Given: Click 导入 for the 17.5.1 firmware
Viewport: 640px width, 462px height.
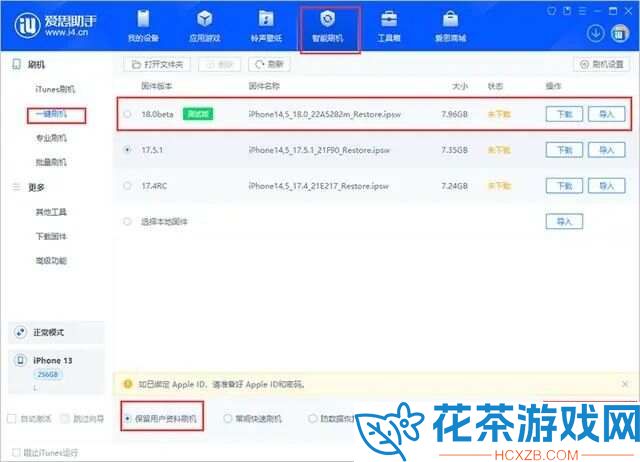Looking at the screenshot, I should pyautogui.click(x=607, y=150).
